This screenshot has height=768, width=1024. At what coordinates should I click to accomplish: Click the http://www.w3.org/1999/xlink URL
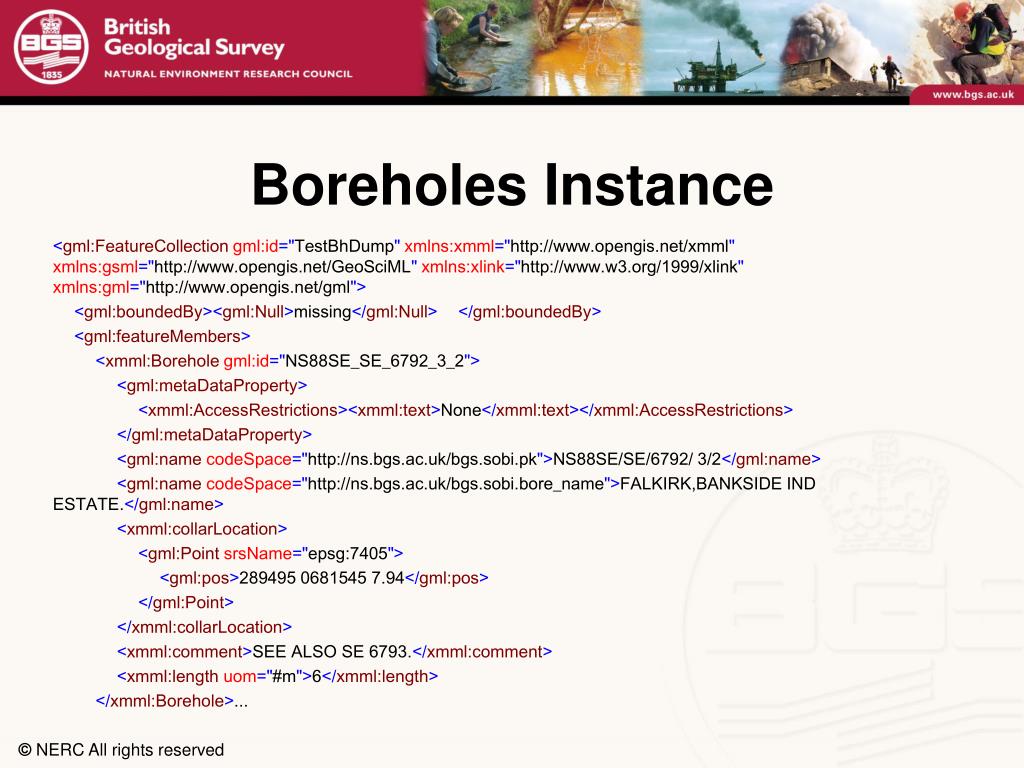[630, 267]
